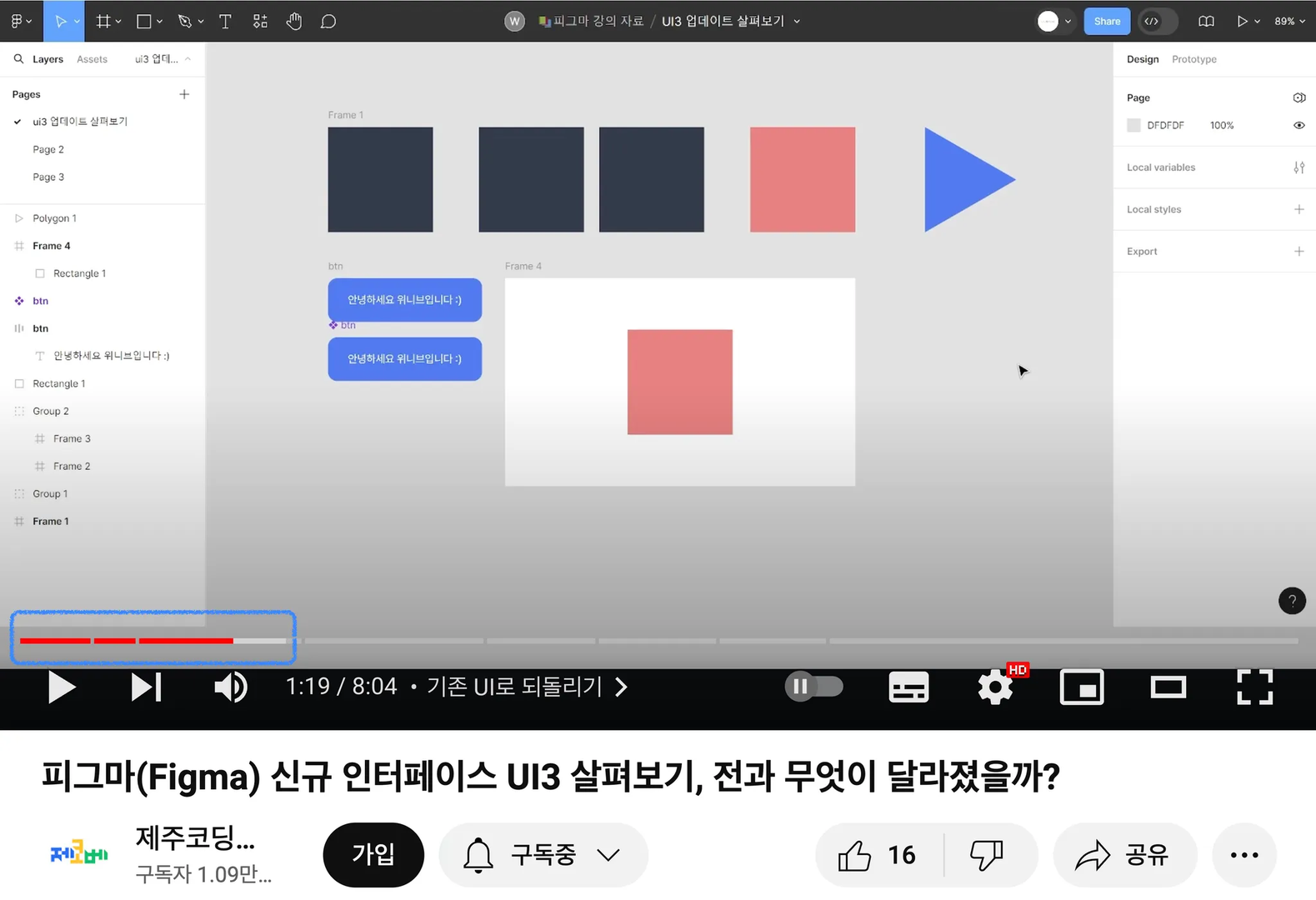Screen dimensions: 1316x900
Task: Open the Move tool dropdown arrow
Action: [78, 22]
